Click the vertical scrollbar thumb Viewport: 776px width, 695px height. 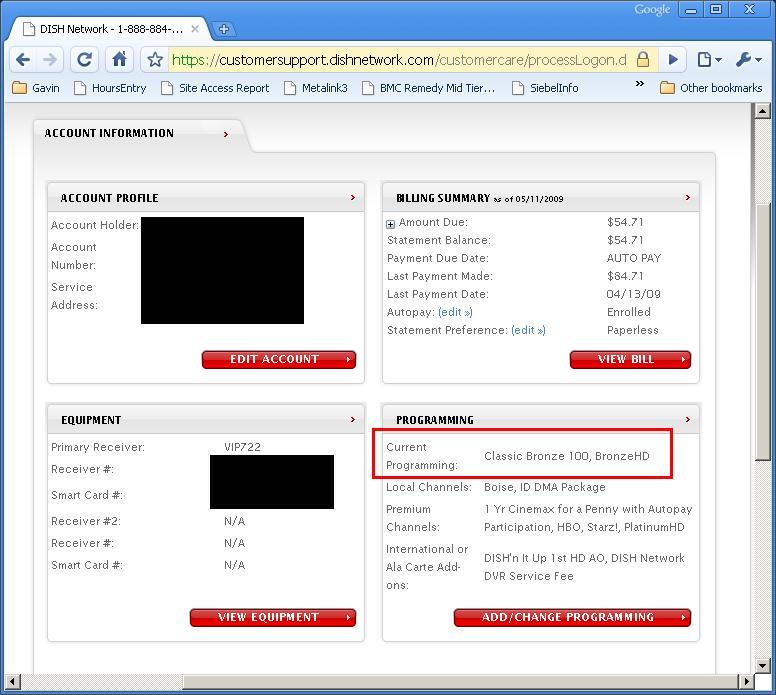(x=762, y=332)
